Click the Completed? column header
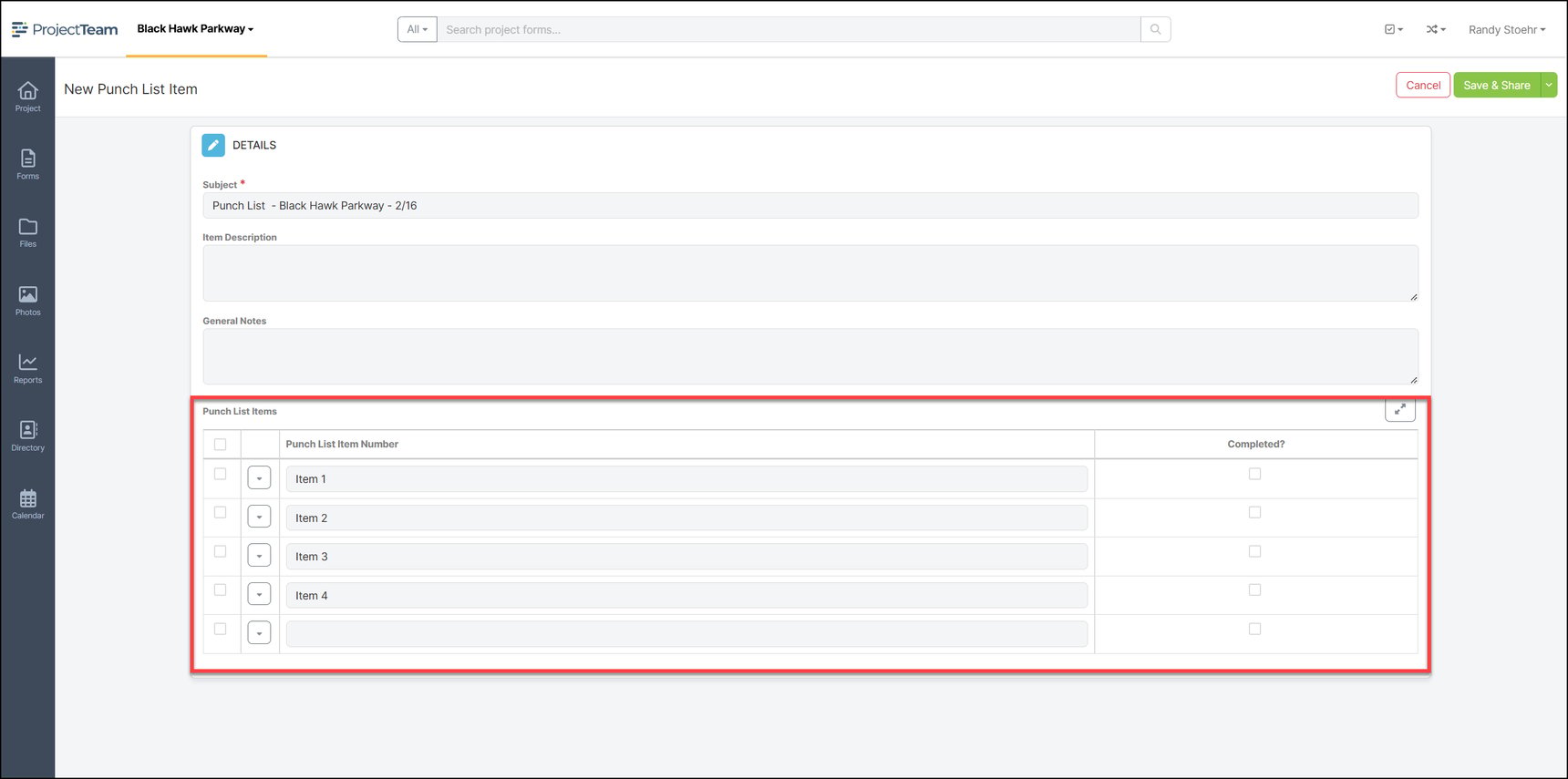 (x=1255, y=445)
